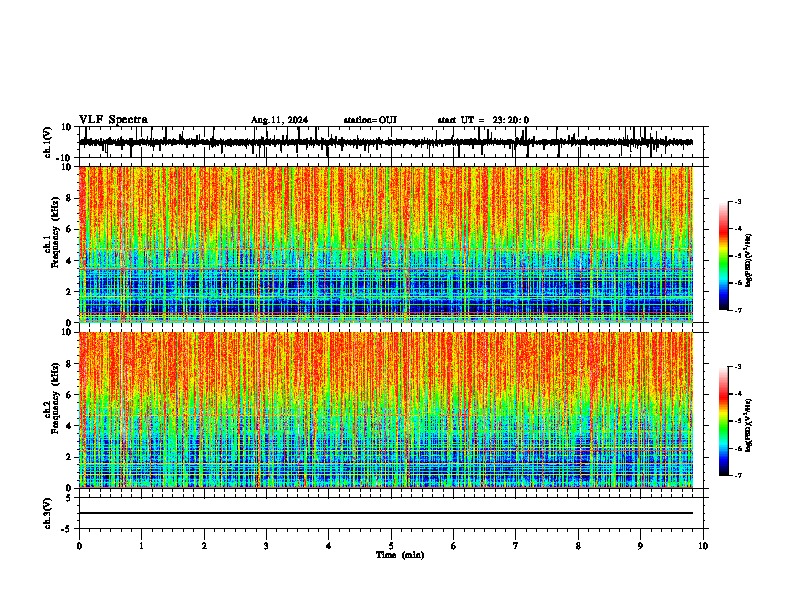Click the ch.1 spectrogram color bar
The image size is (792, 612).
pos(724,256)
